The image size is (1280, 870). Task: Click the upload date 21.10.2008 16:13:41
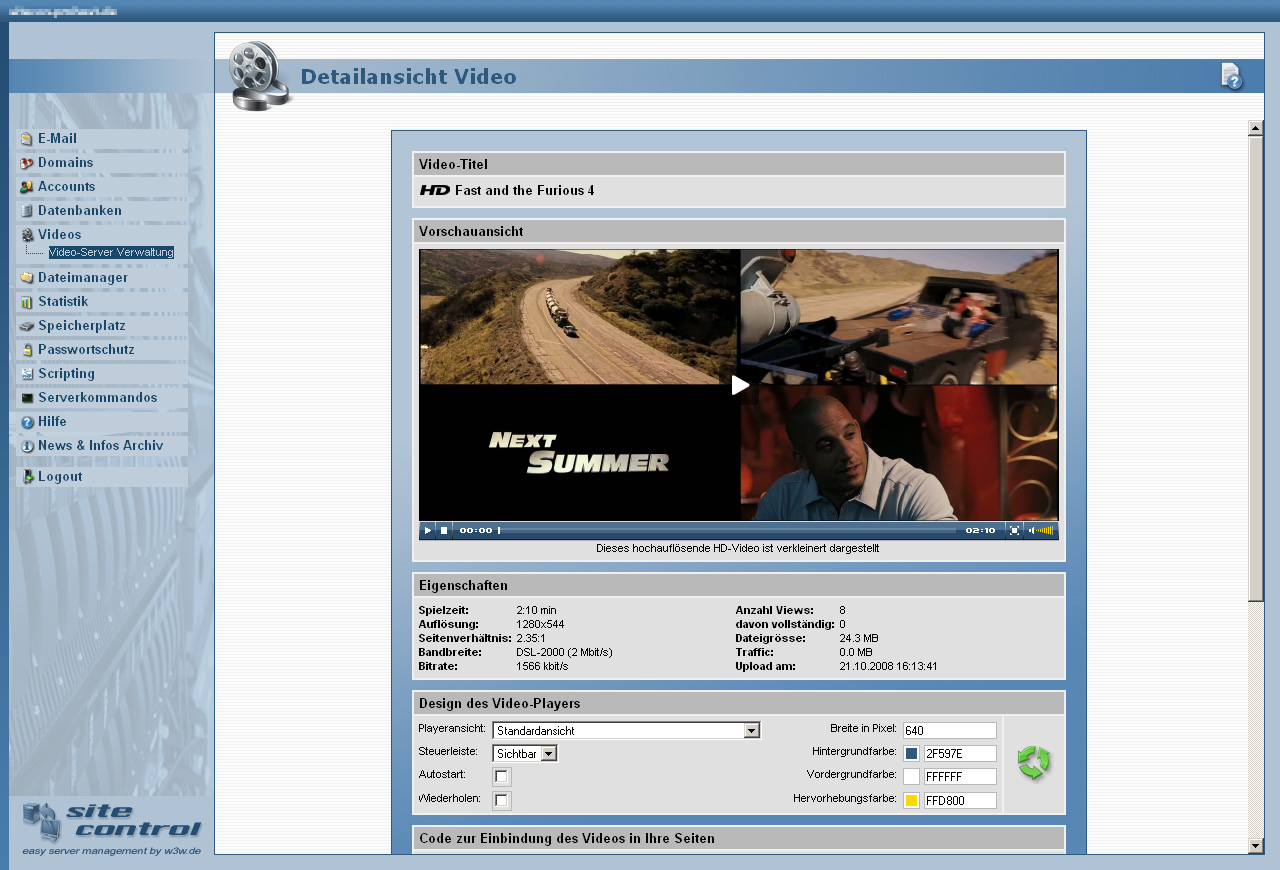point(888,666)
